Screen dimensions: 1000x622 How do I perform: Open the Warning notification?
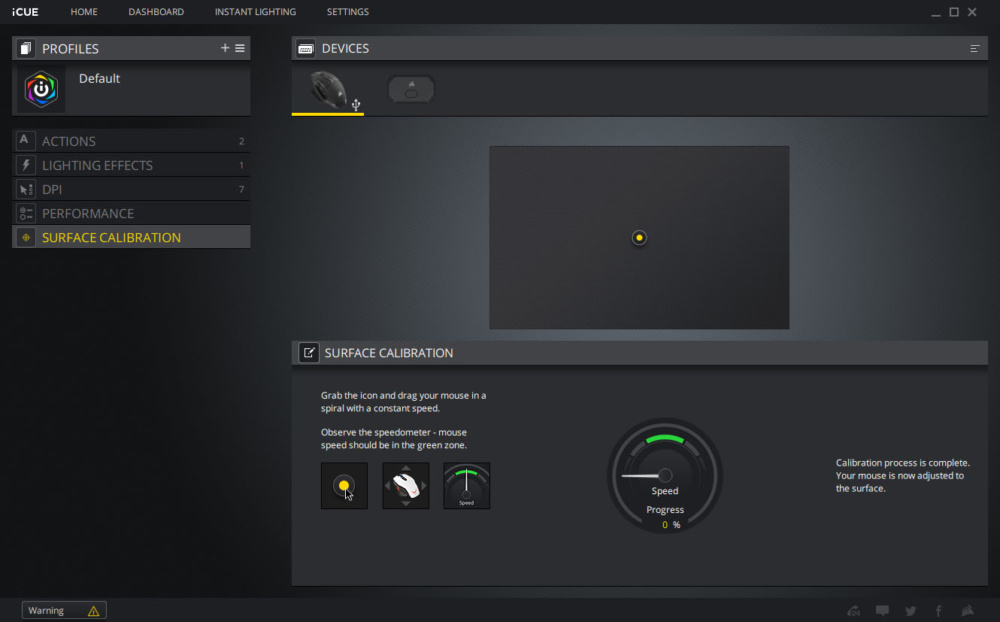pos(64,611)
